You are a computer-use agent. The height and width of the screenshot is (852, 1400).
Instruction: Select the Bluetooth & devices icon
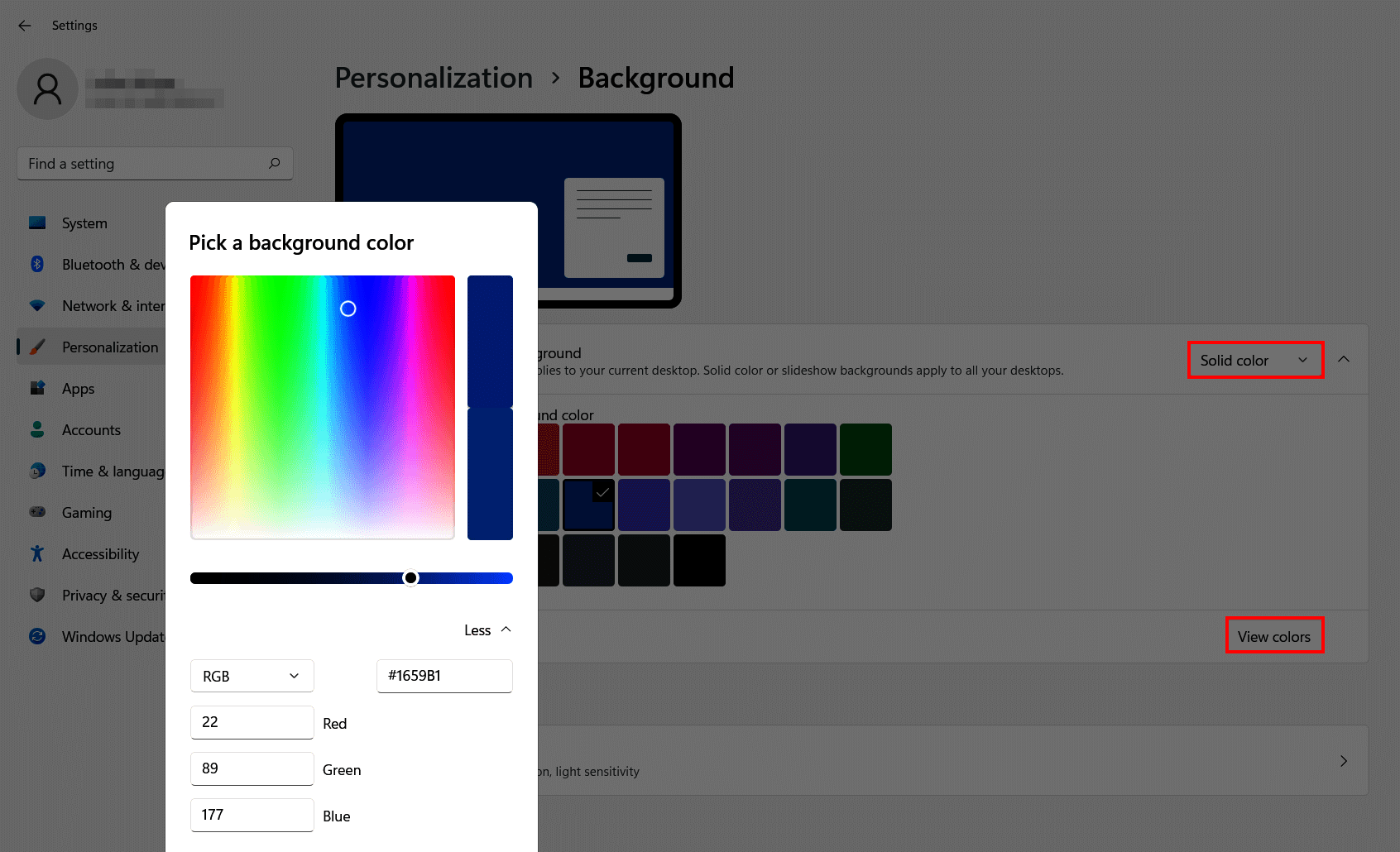37,264
